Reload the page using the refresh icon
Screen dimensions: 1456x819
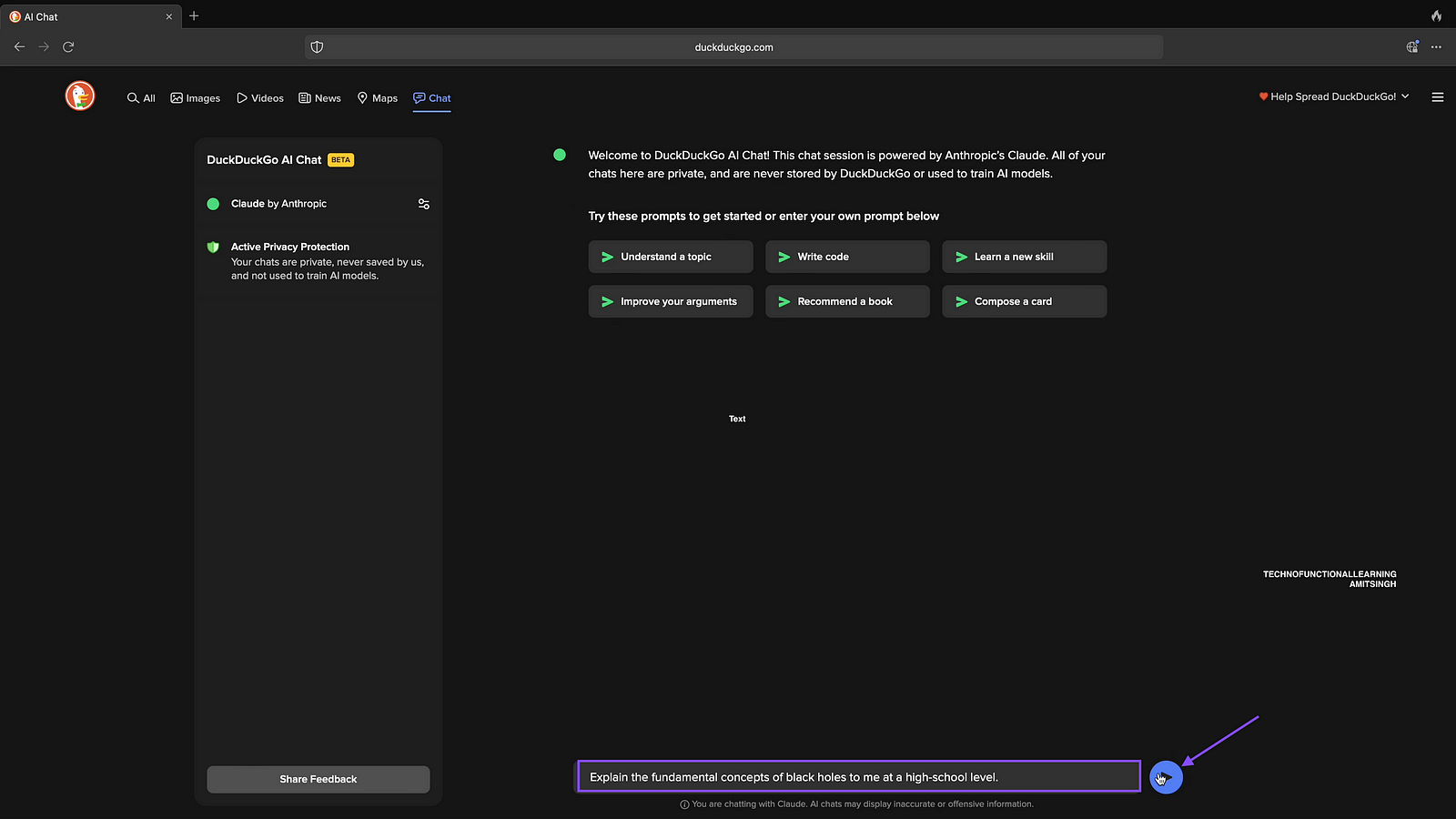(68, 46)
